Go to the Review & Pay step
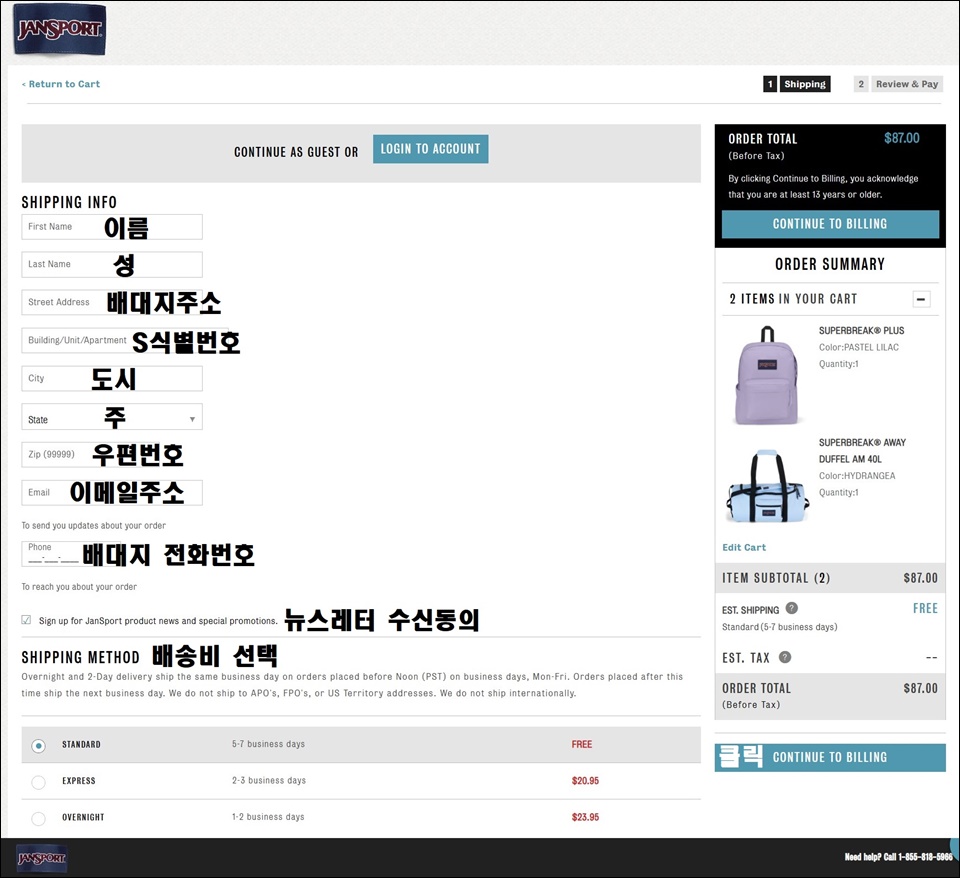Image resolution: width=960 pixels, height=878 pixels. tap(898, 84)
